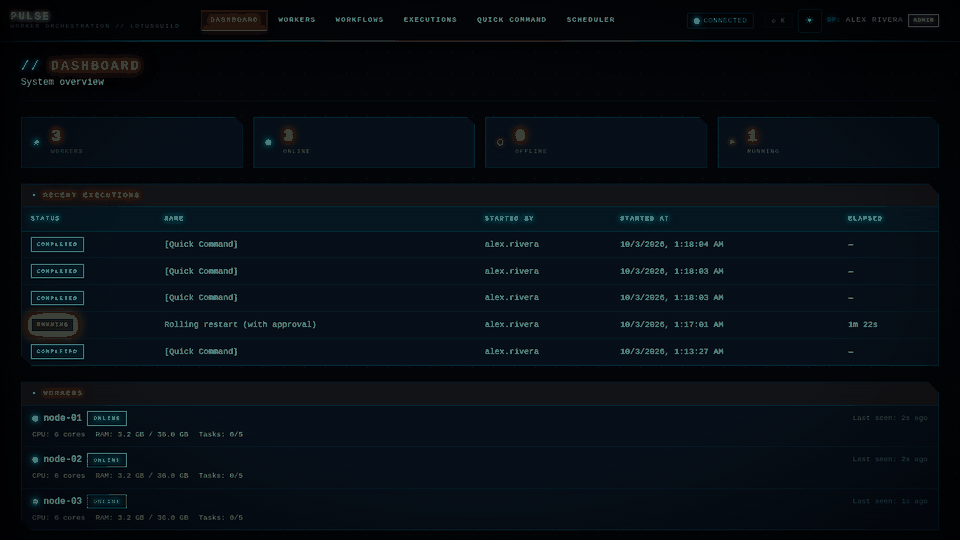The height and width of the screenshot is (540, 960).
Task: Click the Name column header
Action: 174,218
